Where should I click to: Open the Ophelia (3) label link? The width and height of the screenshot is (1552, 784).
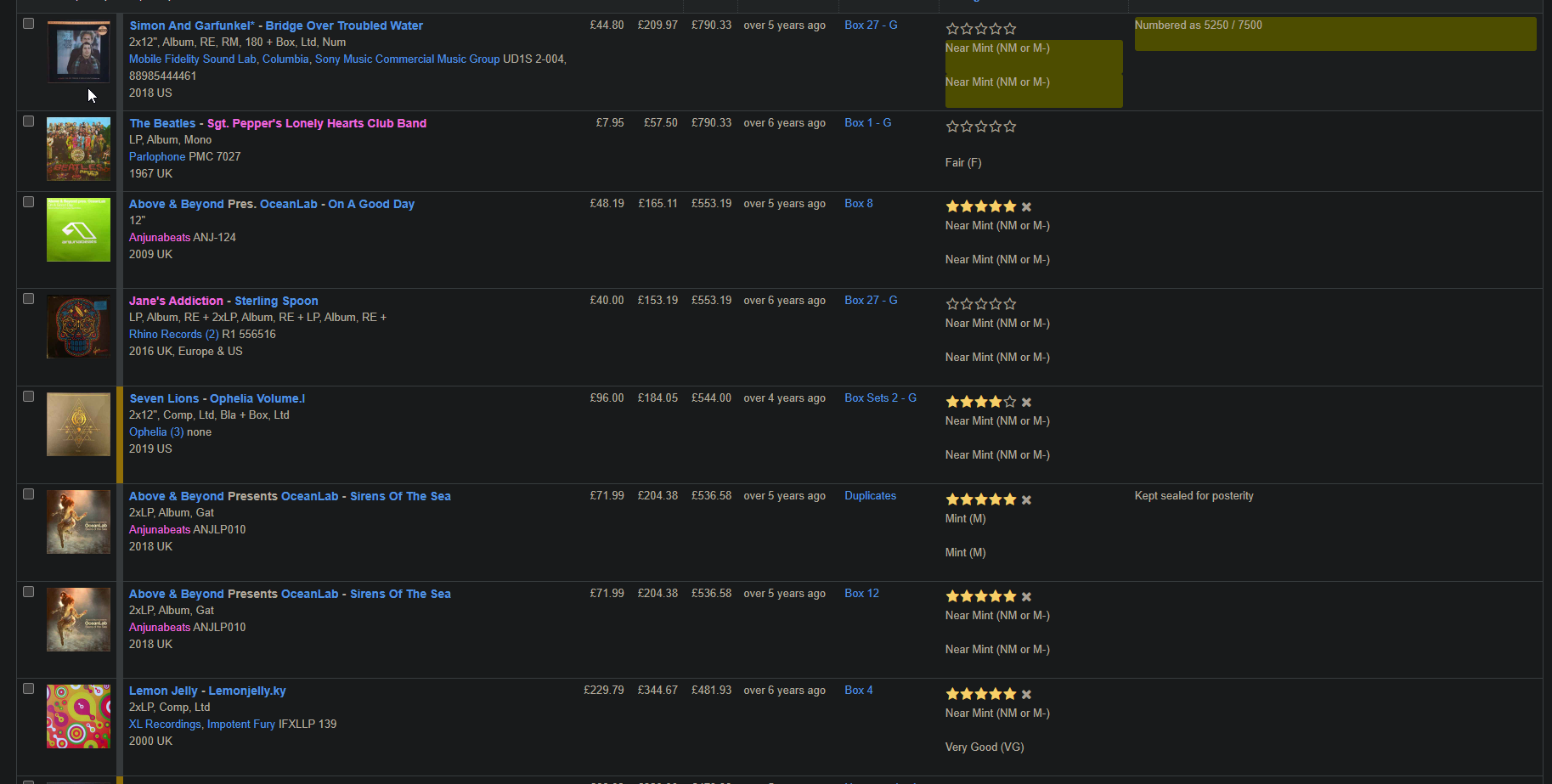tap(156, 432)
